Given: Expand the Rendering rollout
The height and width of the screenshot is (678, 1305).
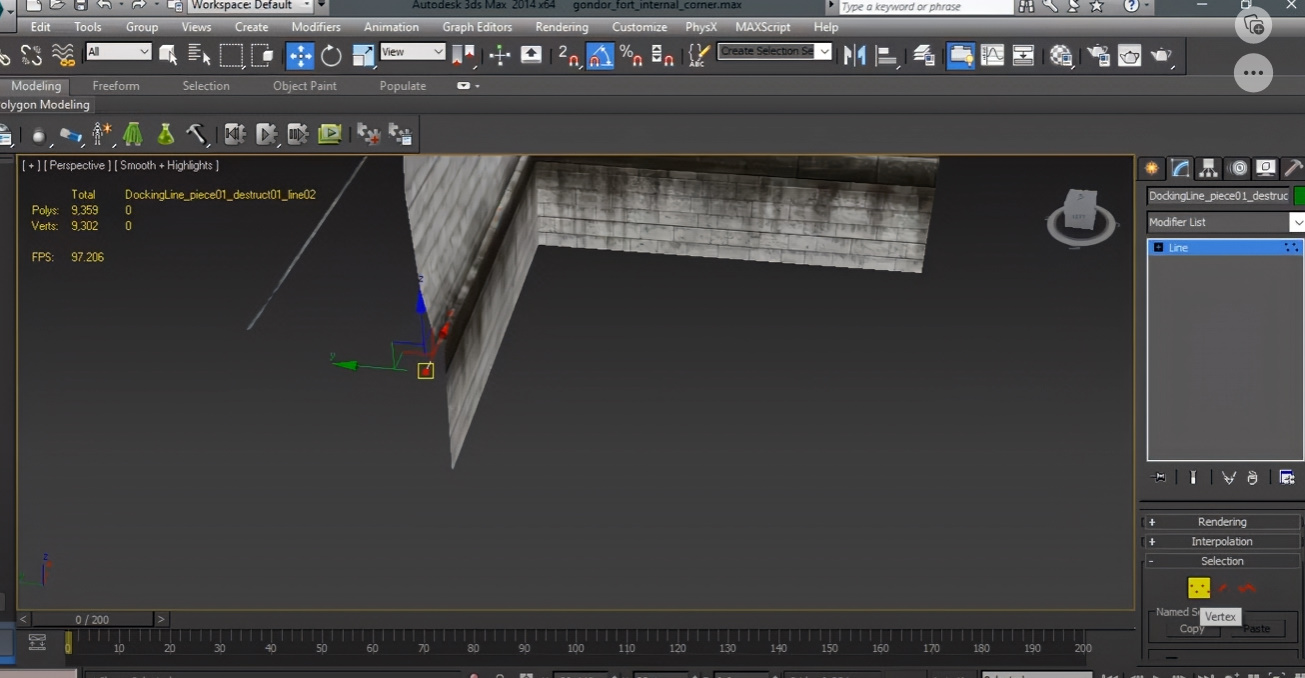Looking at the screenshot, I should pos(1222,522).
